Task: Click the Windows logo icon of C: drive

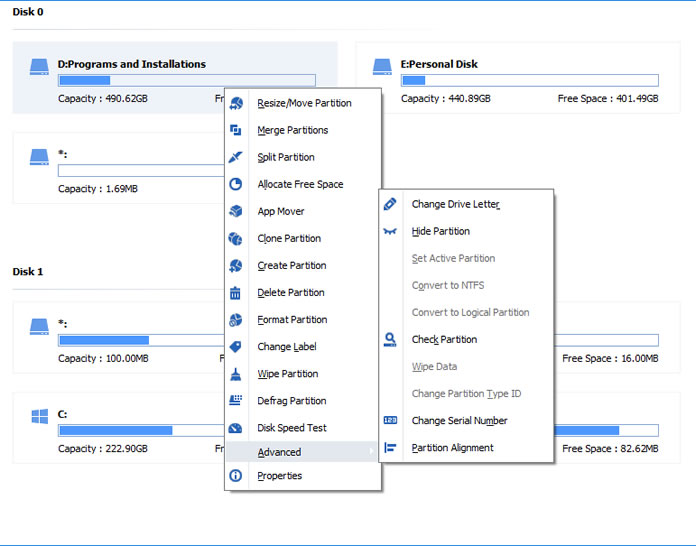Action: pos(40,416)
